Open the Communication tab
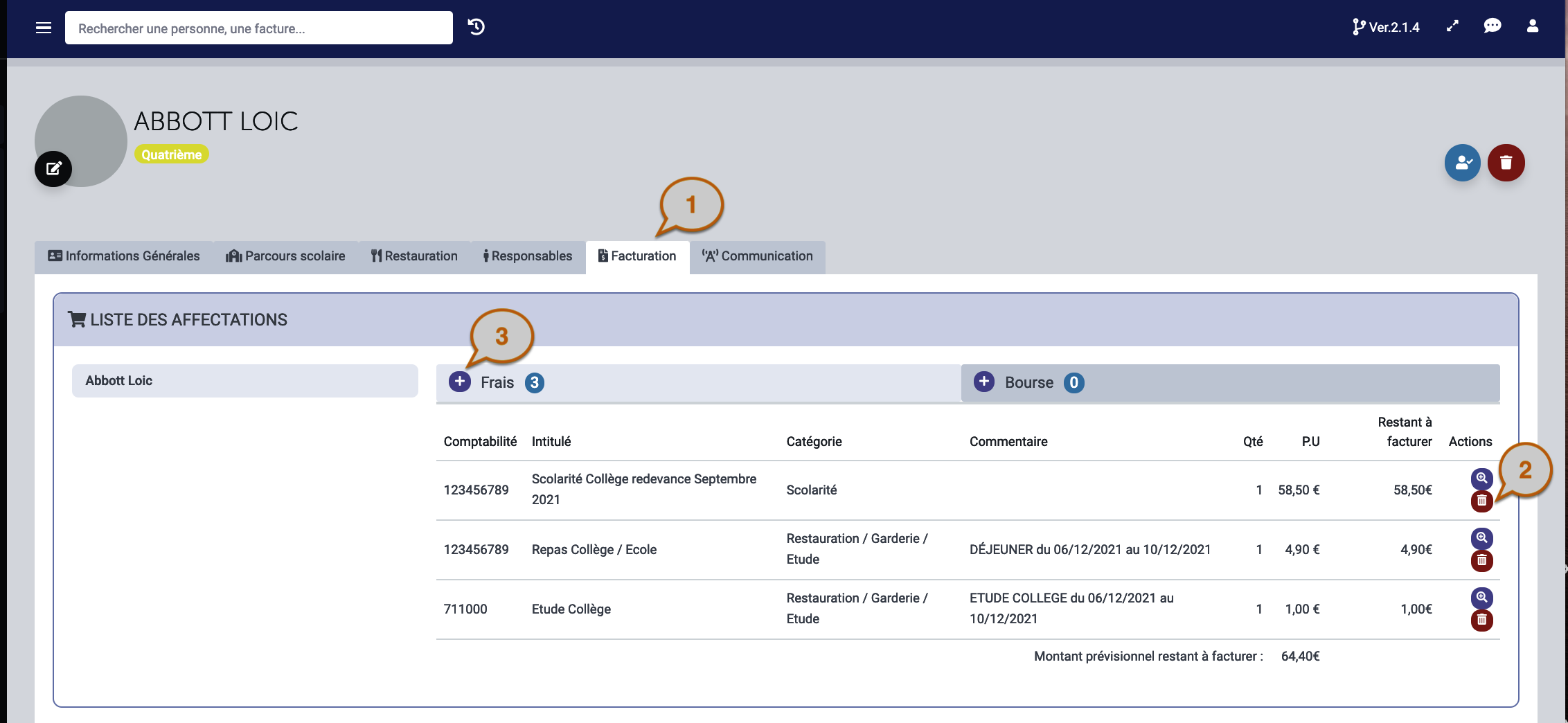Viewport: 1568px width, 723px height. 757,256
